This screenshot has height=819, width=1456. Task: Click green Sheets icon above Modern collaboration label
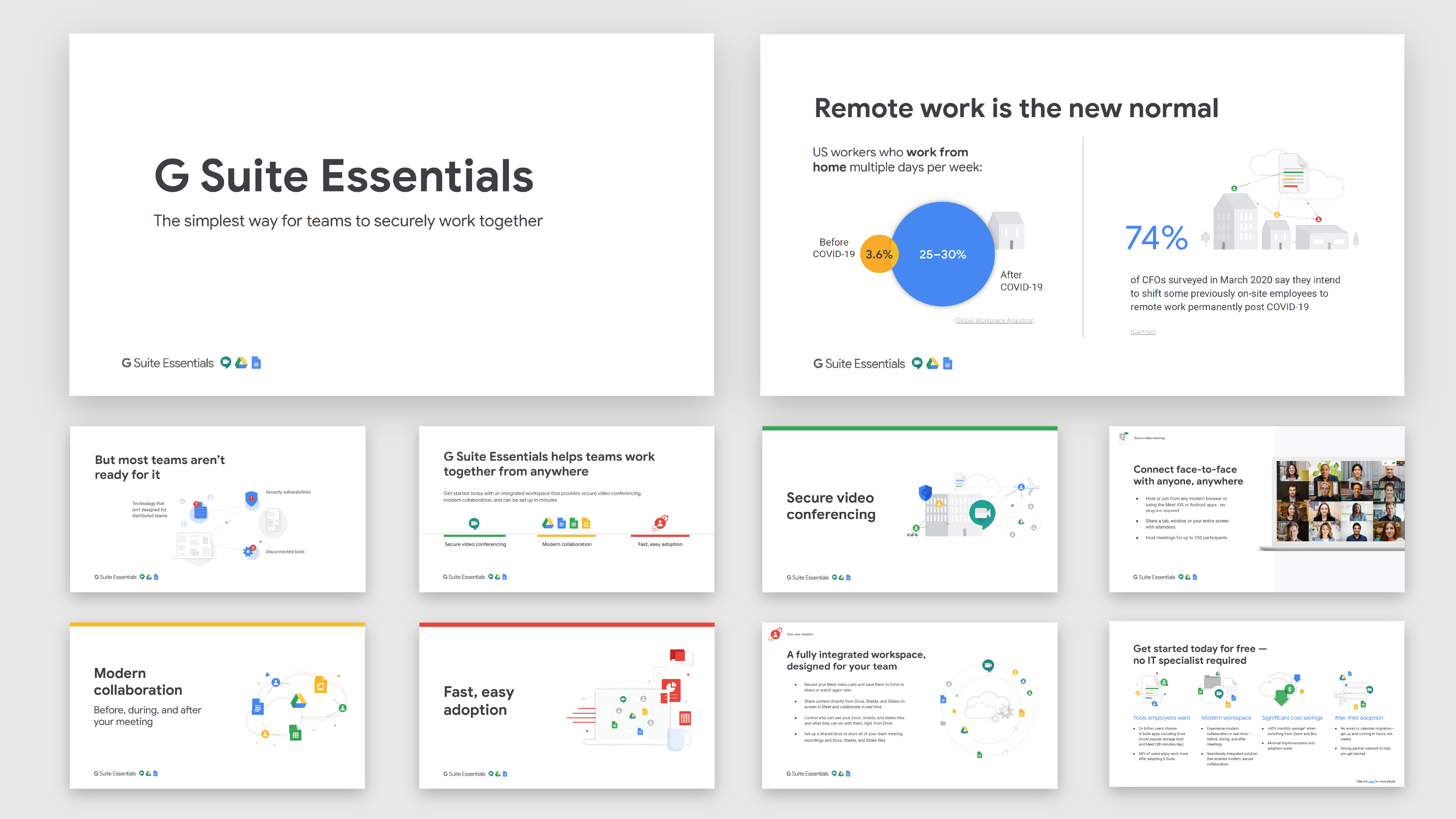(x=574, y=523)
